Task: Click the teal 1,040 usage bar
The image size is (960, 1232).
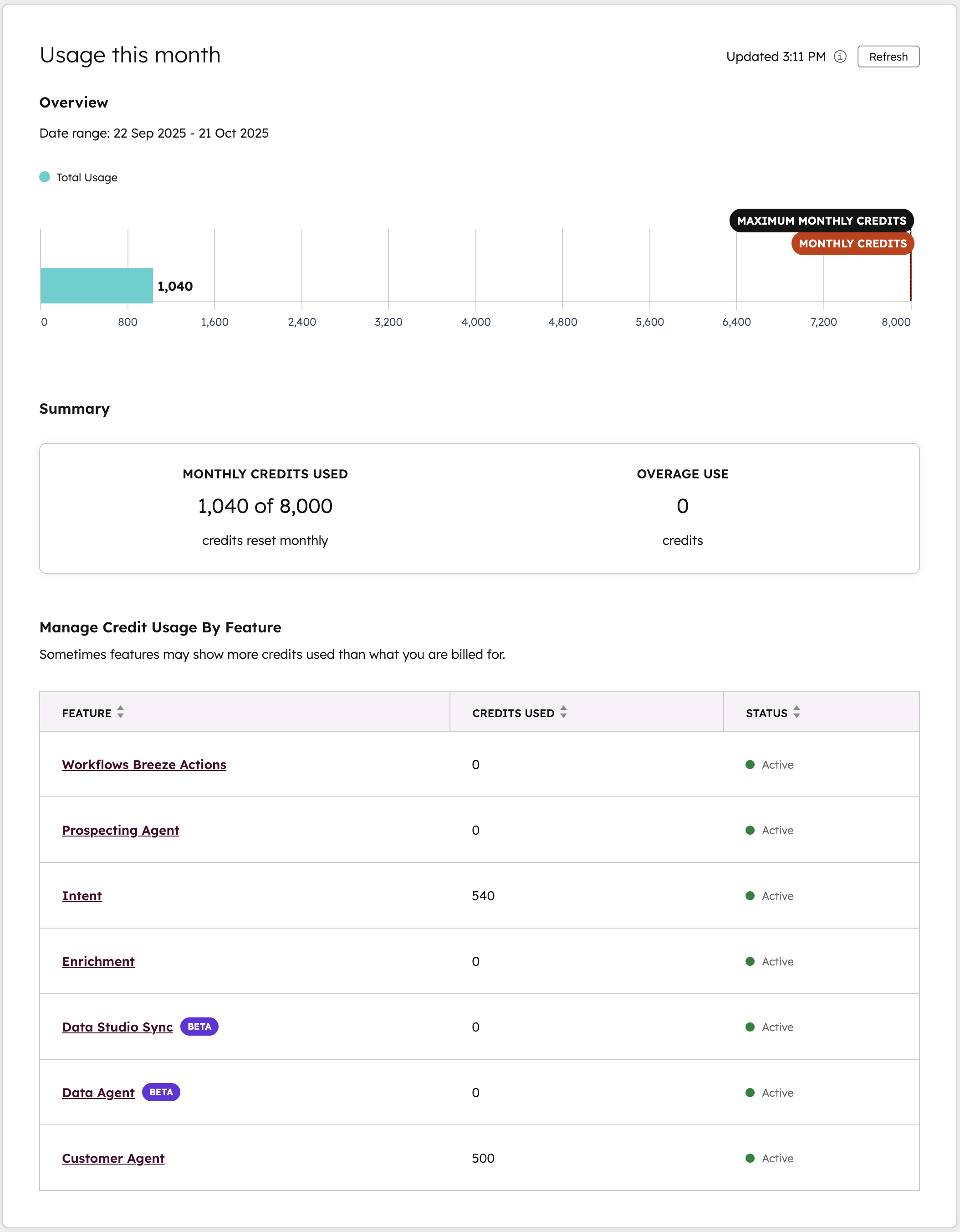Action: [x=97, y=285]
